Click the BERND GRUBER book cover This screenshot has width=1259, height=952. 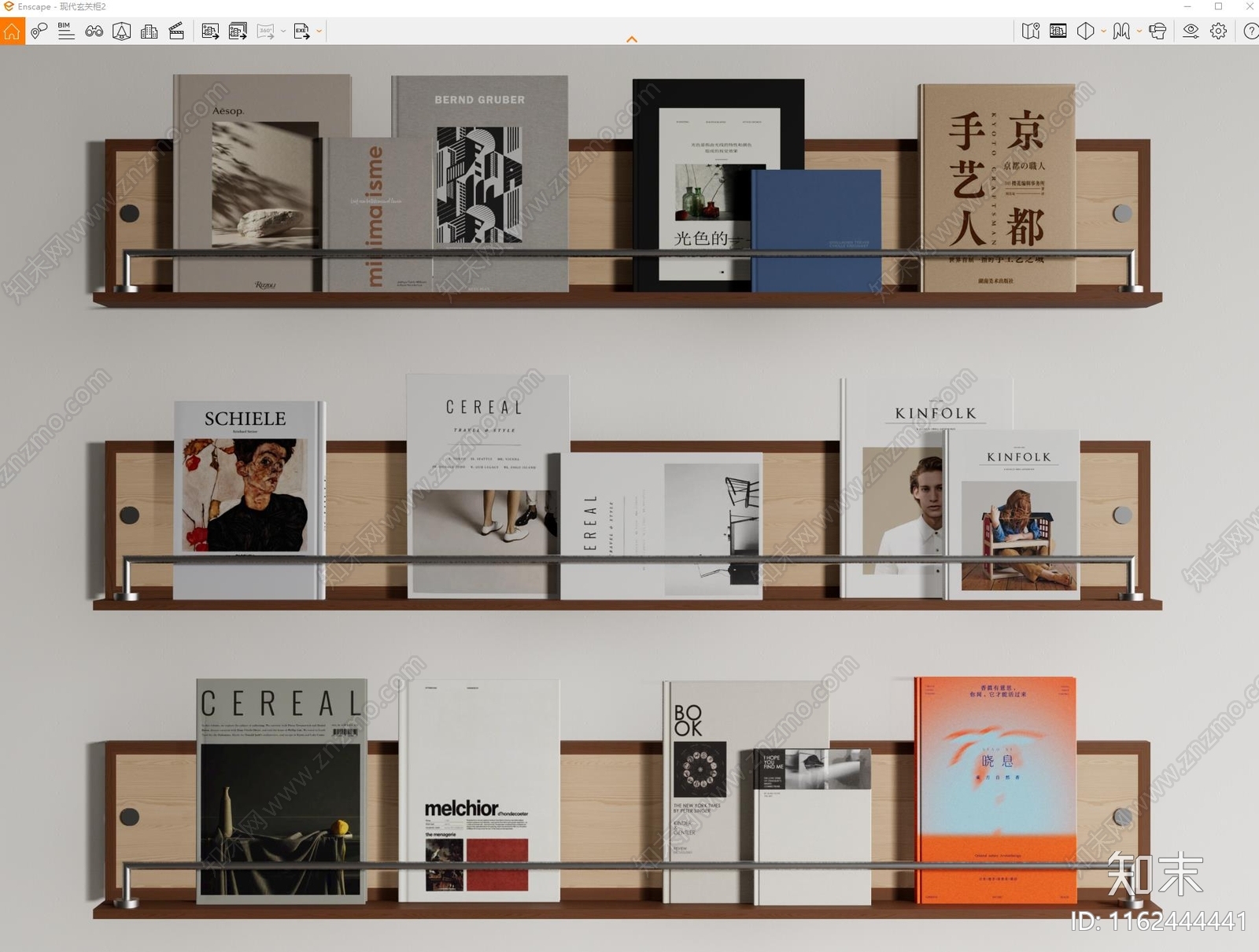pyautogui.click(x=480, y=183)
